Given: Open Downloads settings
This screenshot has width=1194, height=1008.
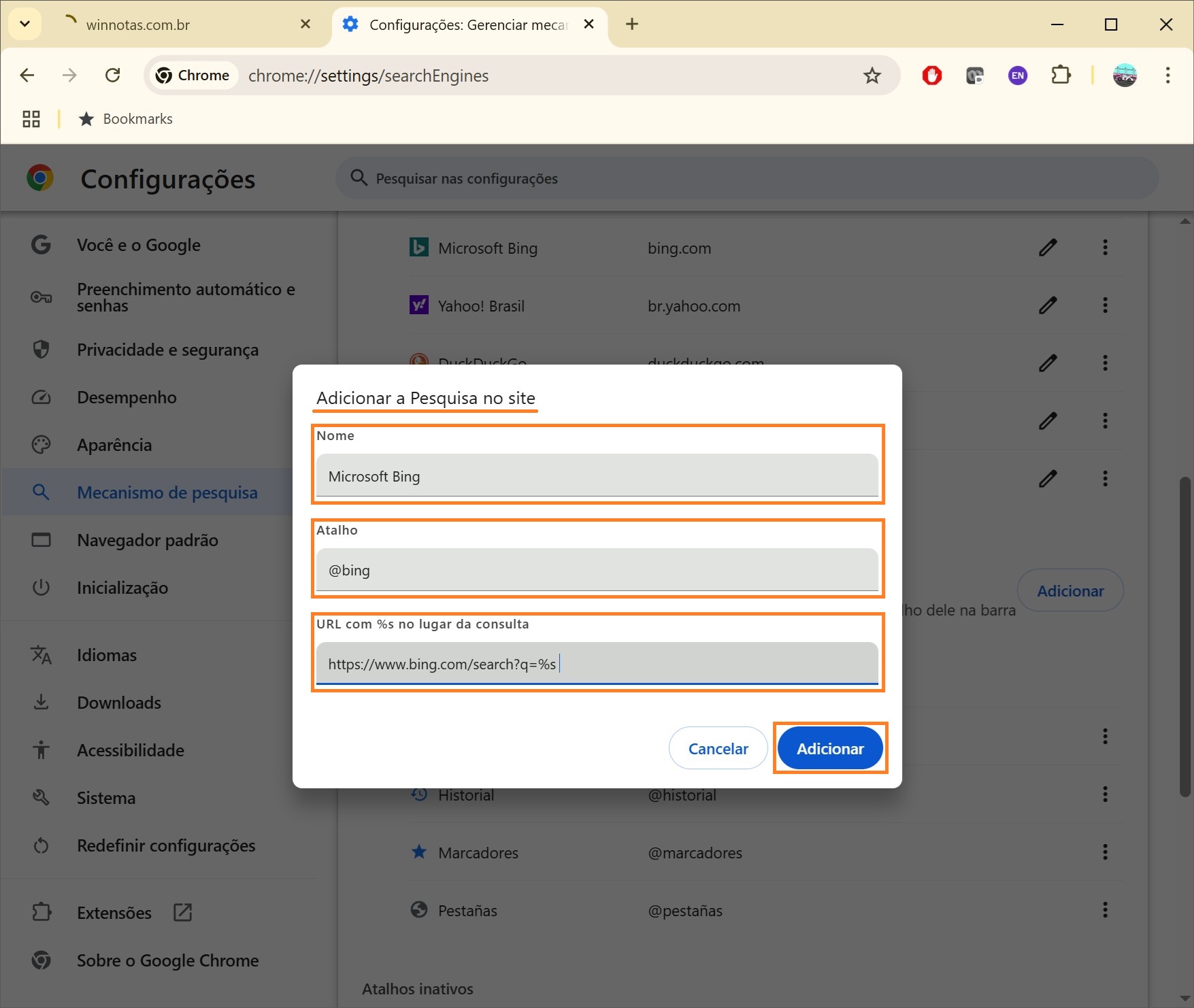Looking at the screenshot, I should (119, 703).
